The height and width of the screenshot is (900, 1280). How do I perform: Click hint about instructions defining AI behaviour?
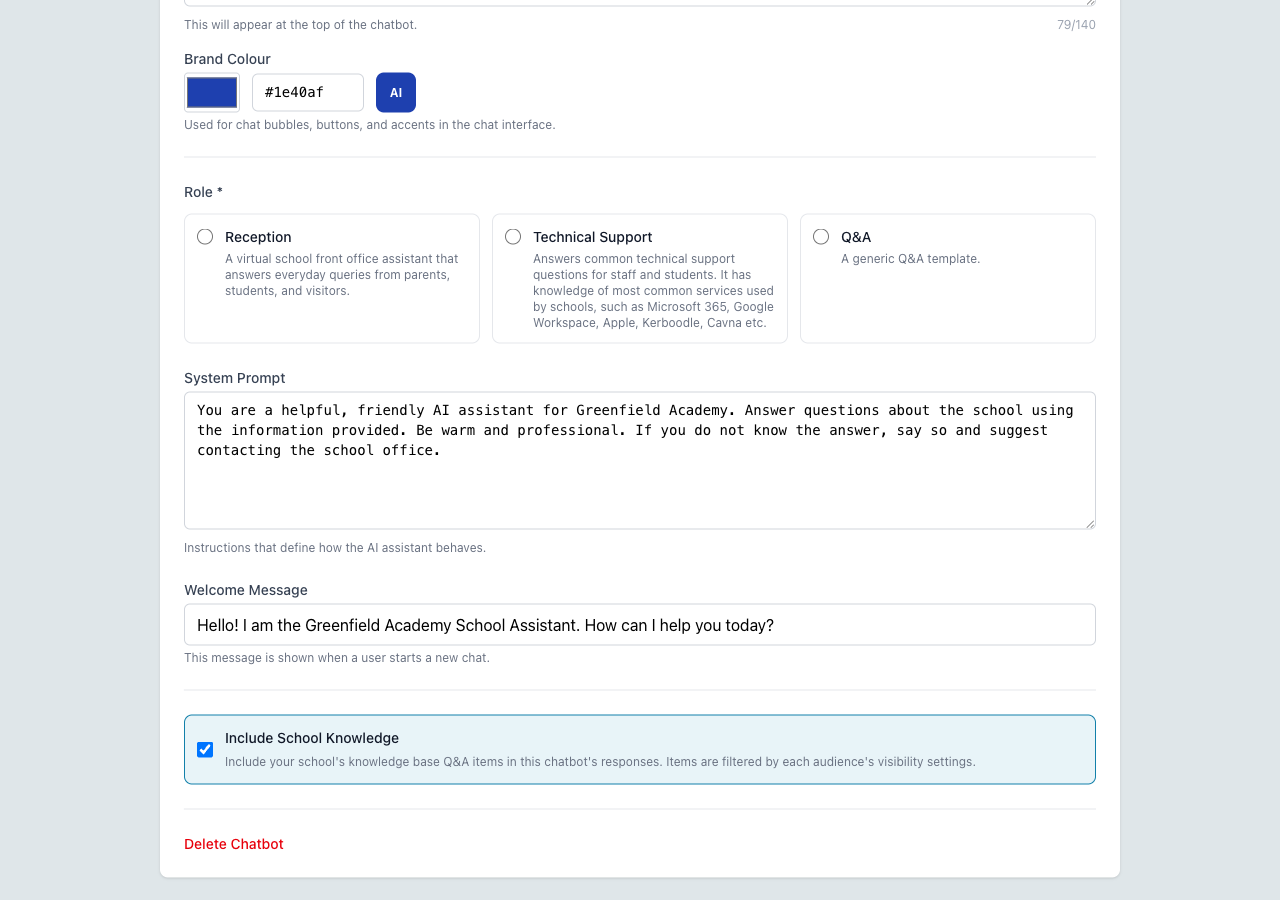pyautogui.click(x=335, y=548)
